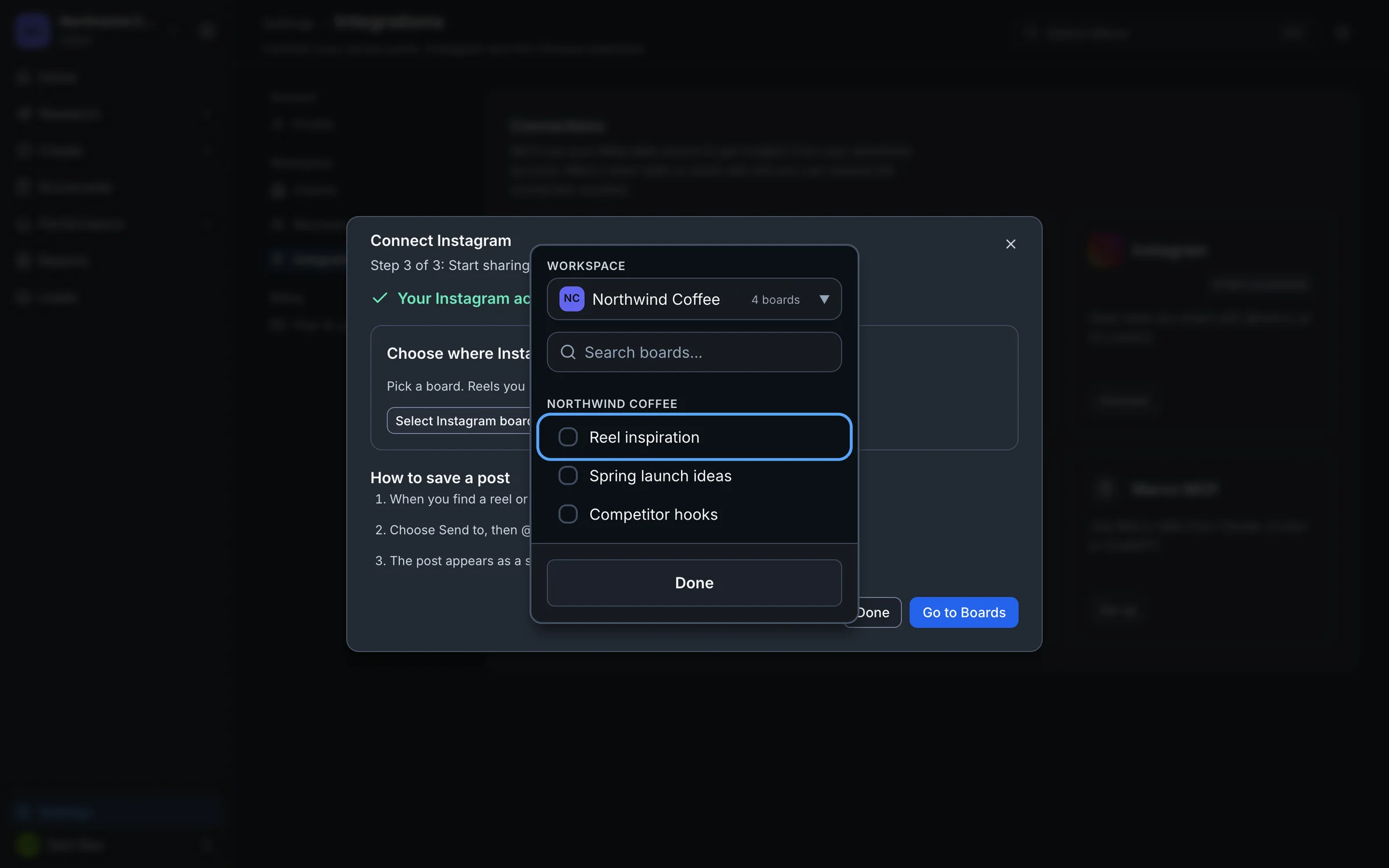Click the 4 boards count label

(776, 300)
